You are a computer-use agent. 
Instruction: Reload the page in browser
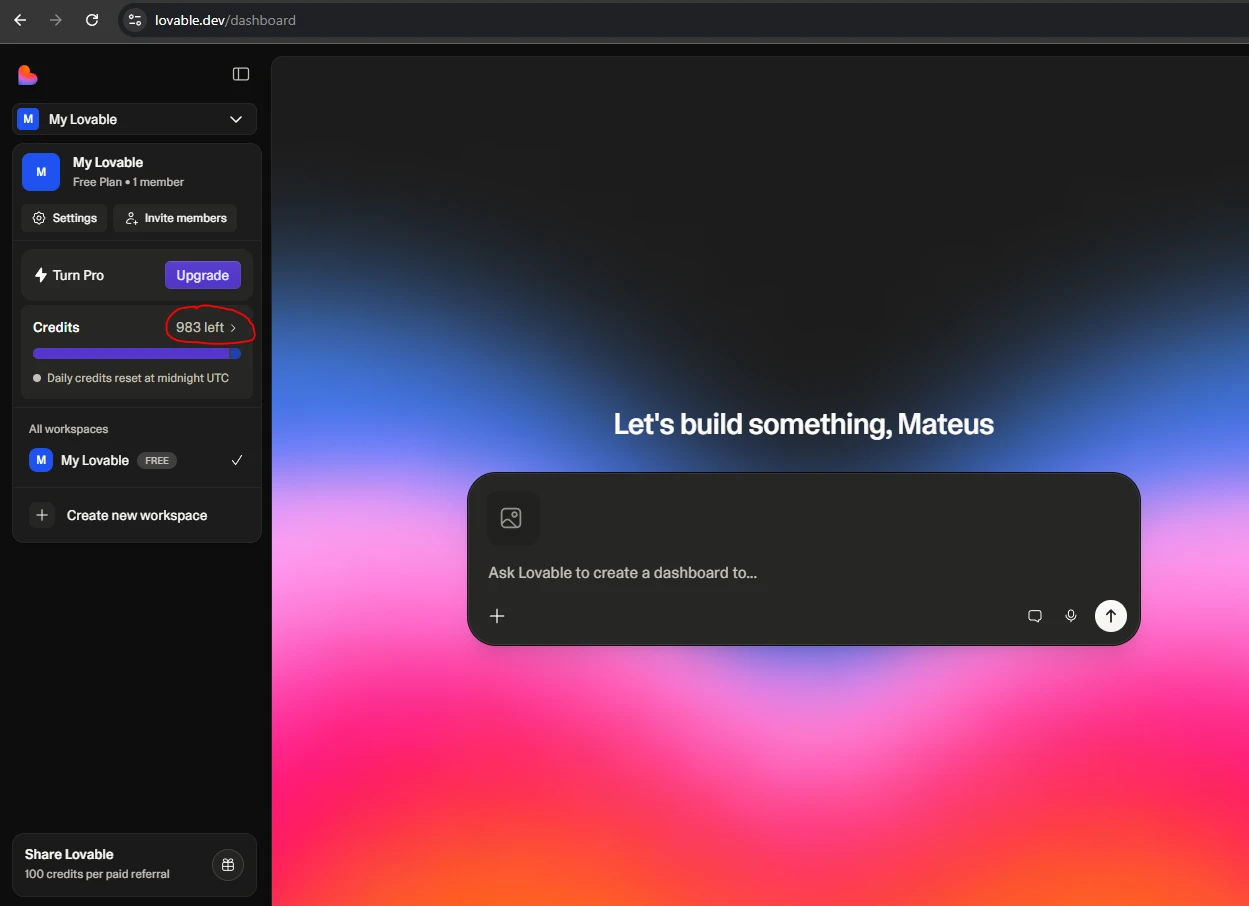(x=92, y=20)
